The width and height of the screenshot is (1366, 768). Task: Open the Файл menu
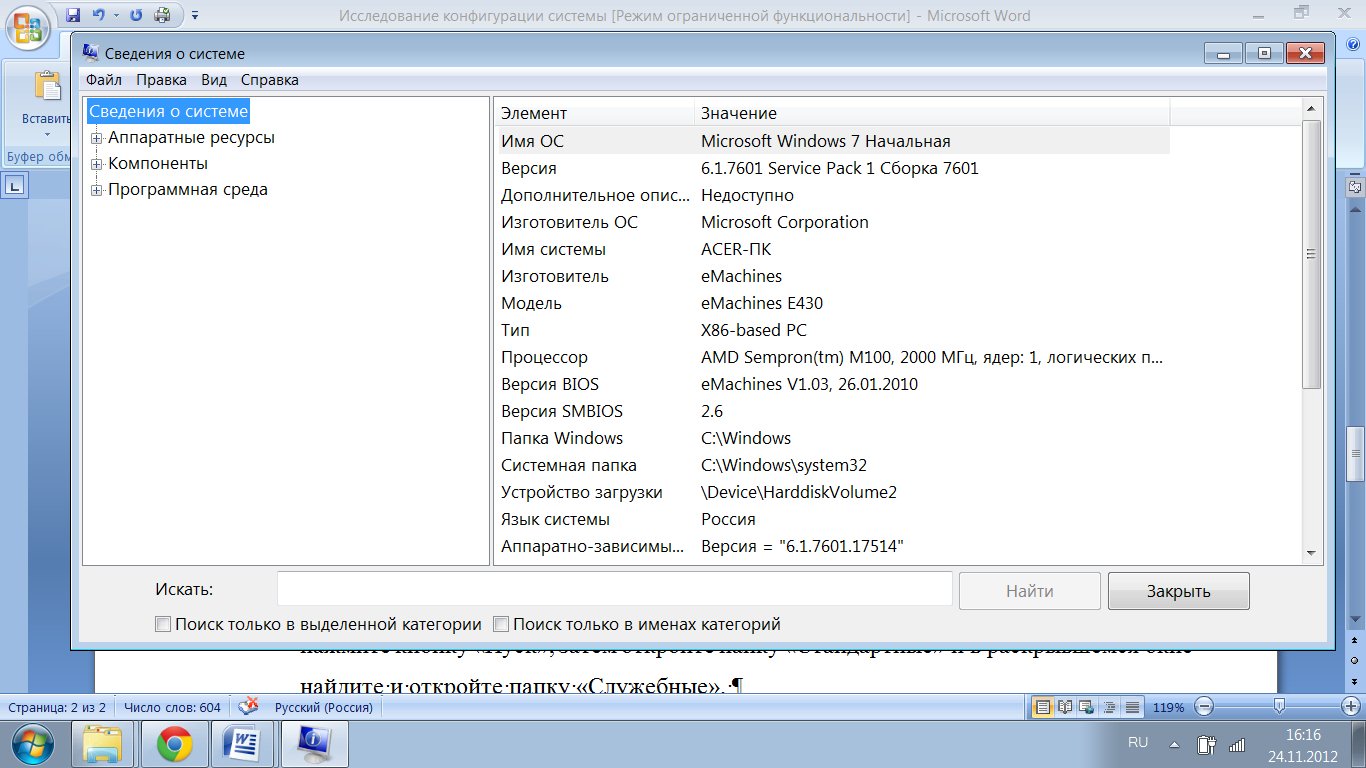104,80
